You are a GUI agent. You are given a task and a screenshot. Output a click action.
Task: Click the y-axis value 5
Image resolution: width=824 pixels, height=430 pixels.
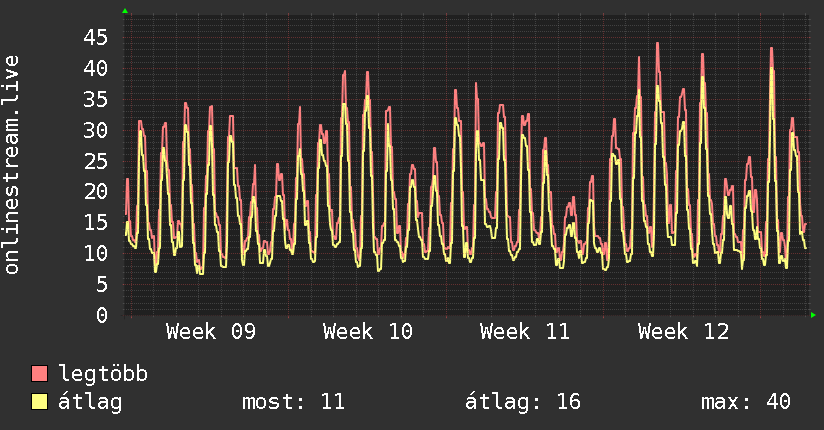coord(102,284)
